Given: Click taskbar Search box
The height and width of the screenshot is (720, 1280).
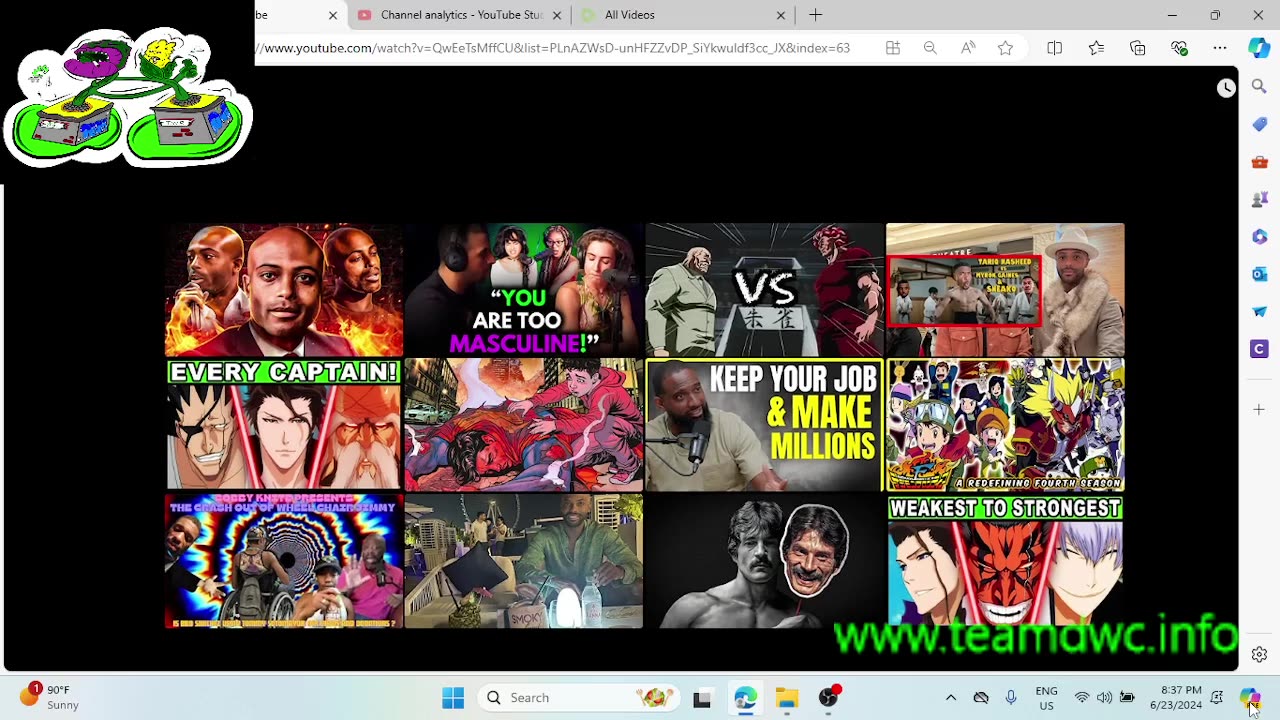Looking at the screenshot, I should click(577, 698).
